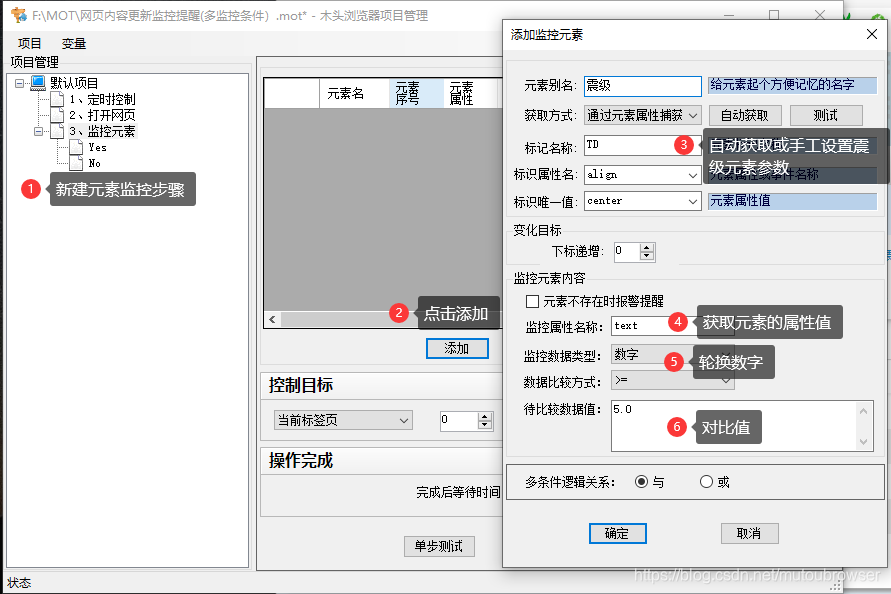Select the No branch item
This screenshot has height=594, width=891.
[x=94, y=163]
